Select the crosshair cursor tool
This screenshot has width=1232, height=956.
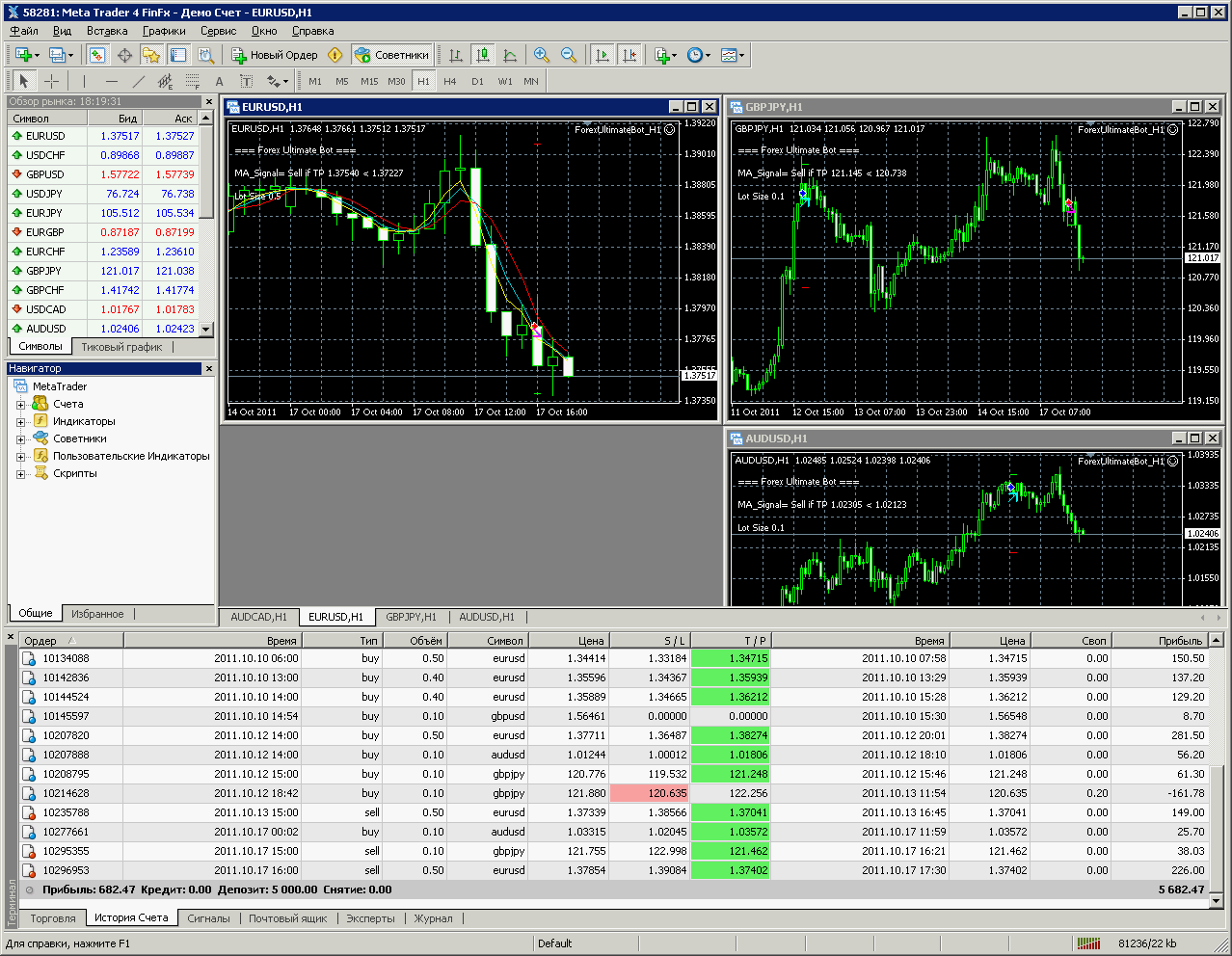coord(52,81)
